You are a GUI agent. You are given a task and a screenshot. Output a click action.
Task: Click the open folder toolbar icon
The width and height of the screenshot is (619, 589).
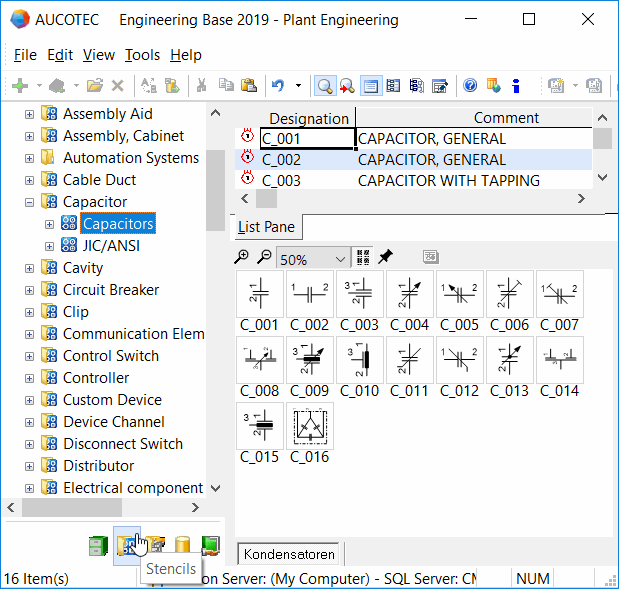(x=95, y=86)
